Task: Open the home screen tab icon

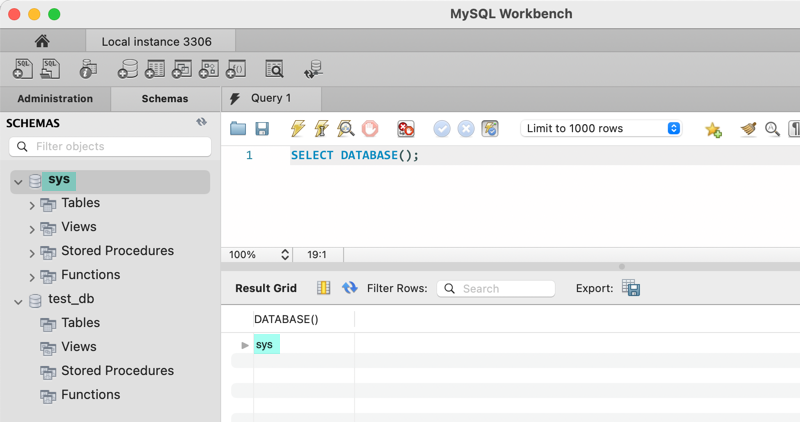Action: [x=42, y=42]
